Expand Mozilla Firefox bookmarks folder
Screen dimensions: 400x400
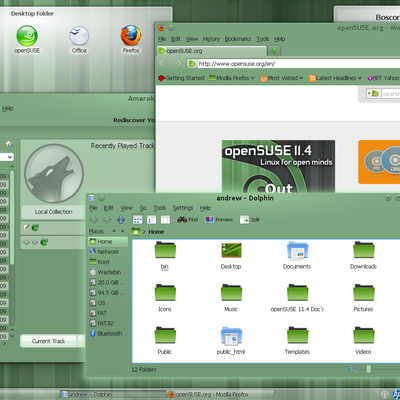click(232, 78)
